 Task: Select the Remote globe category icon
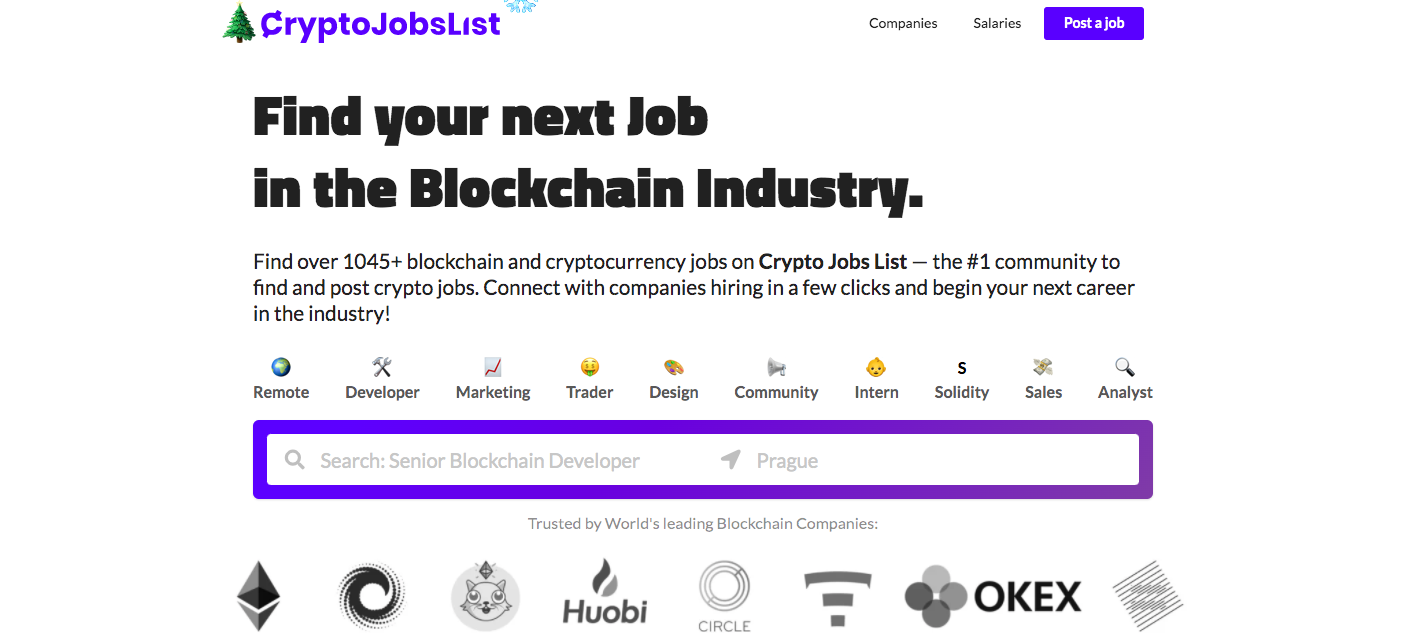pyautogui.click(x=281, y=367)
